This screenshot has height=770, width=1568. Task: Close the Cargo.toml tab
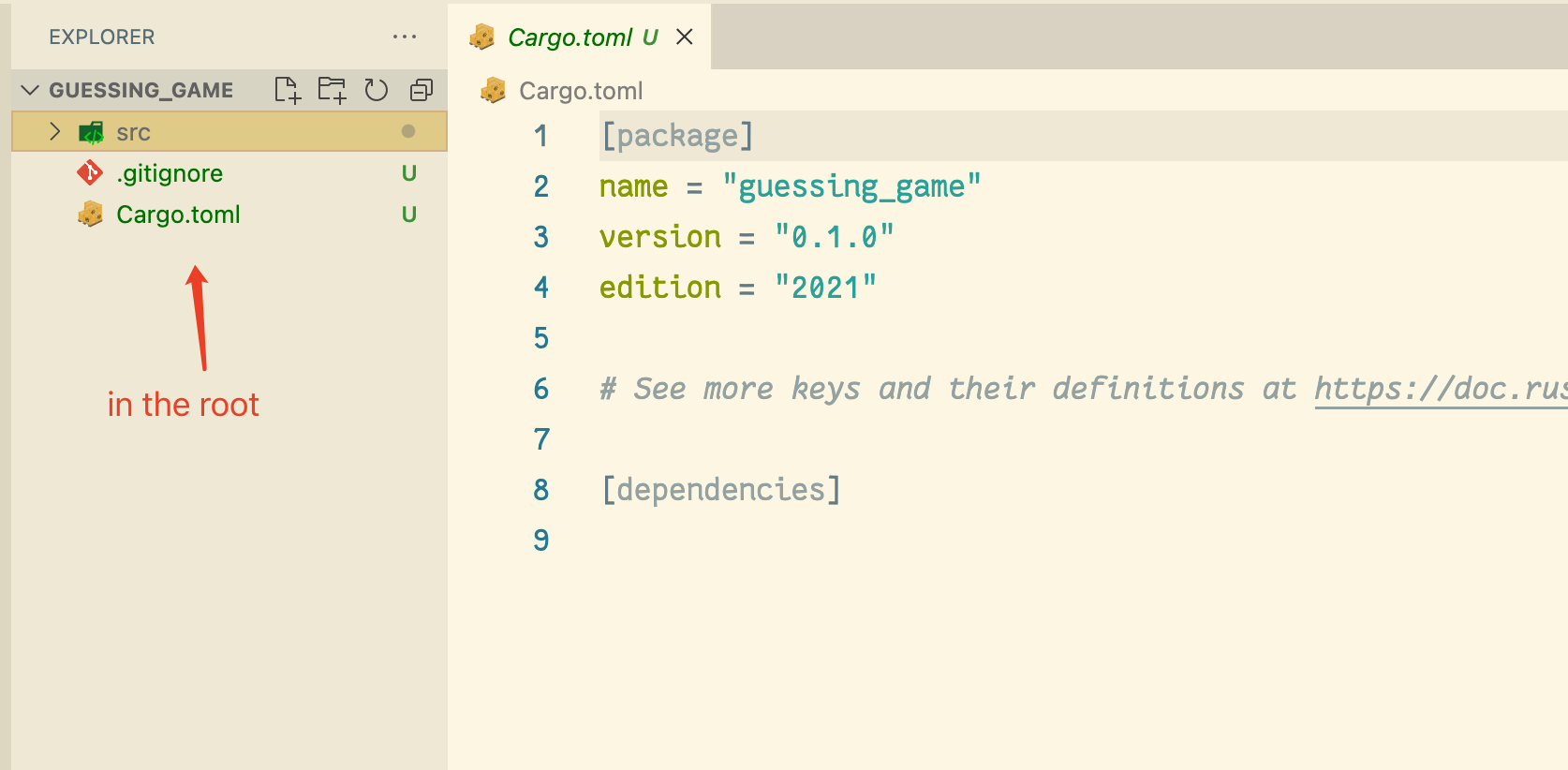pyautogui.click(x=685, y=37)
